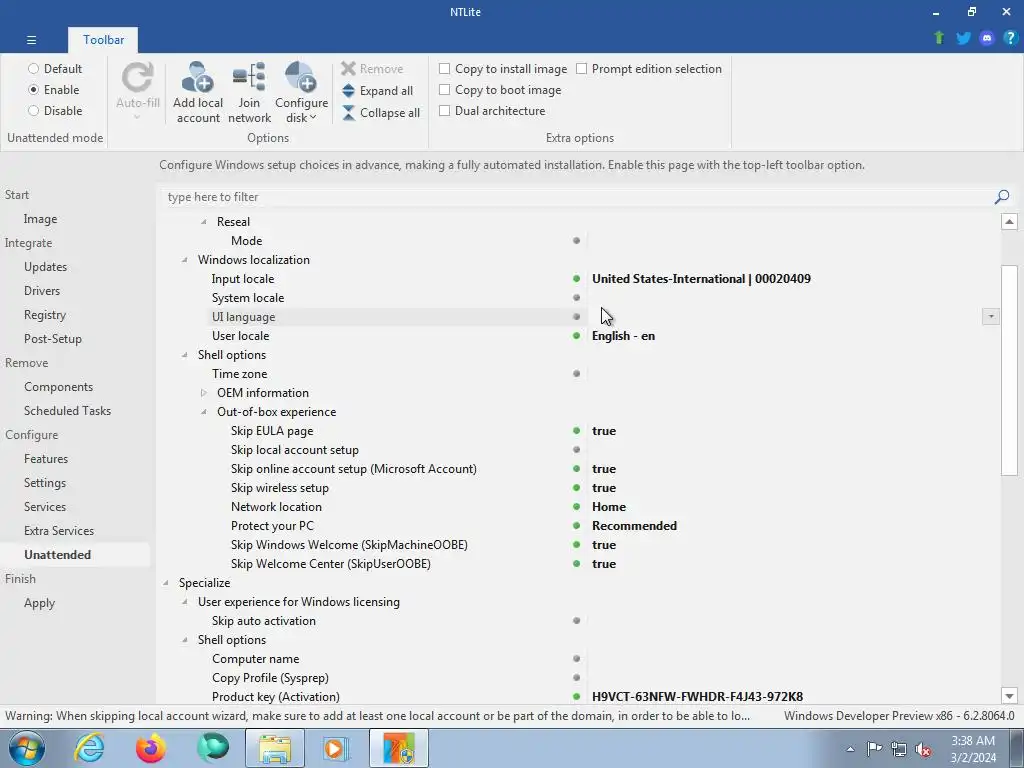Open the Image page in sidebar
The width and height of the screenshot is (1024, 768).
[40, 219]
